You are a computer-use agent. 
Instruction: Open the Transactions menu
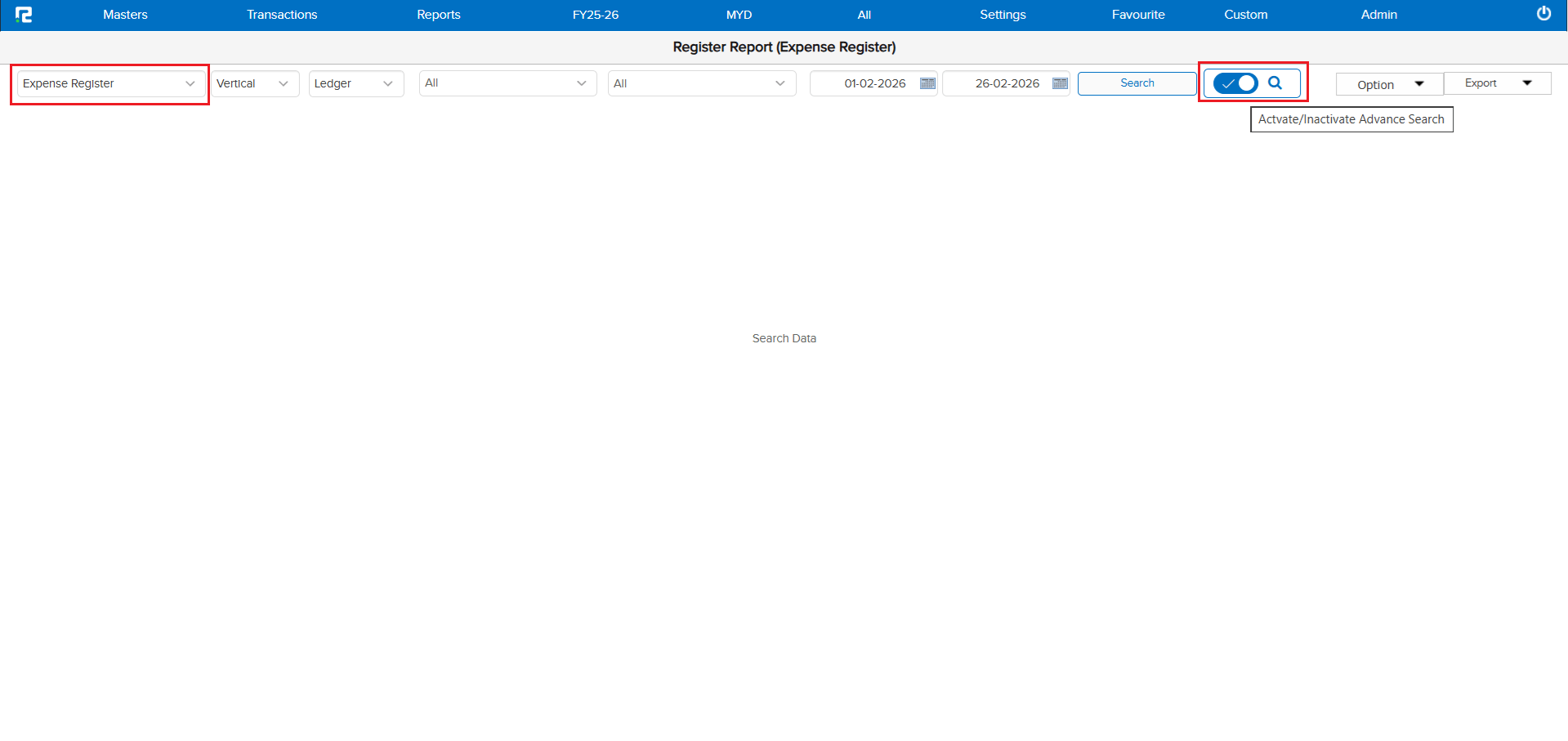tap(282, 15)
